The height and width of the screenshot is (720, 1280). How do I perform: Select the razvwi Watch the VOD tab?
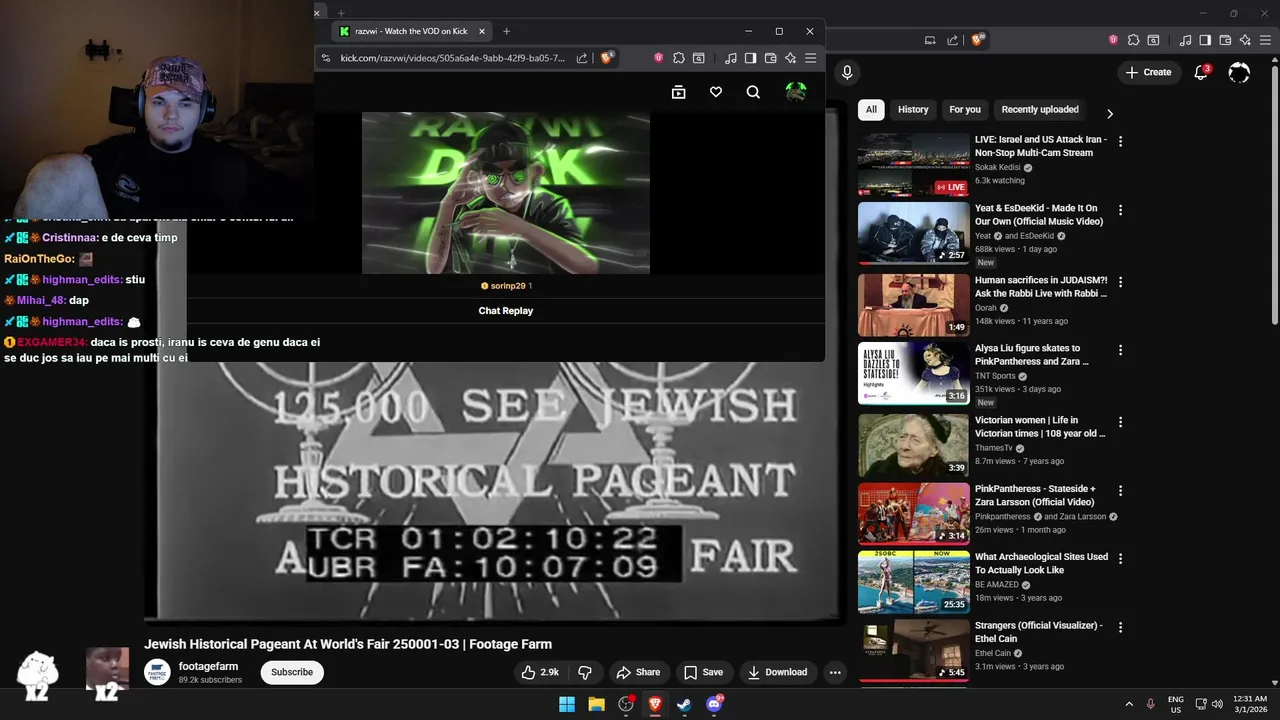411,31
